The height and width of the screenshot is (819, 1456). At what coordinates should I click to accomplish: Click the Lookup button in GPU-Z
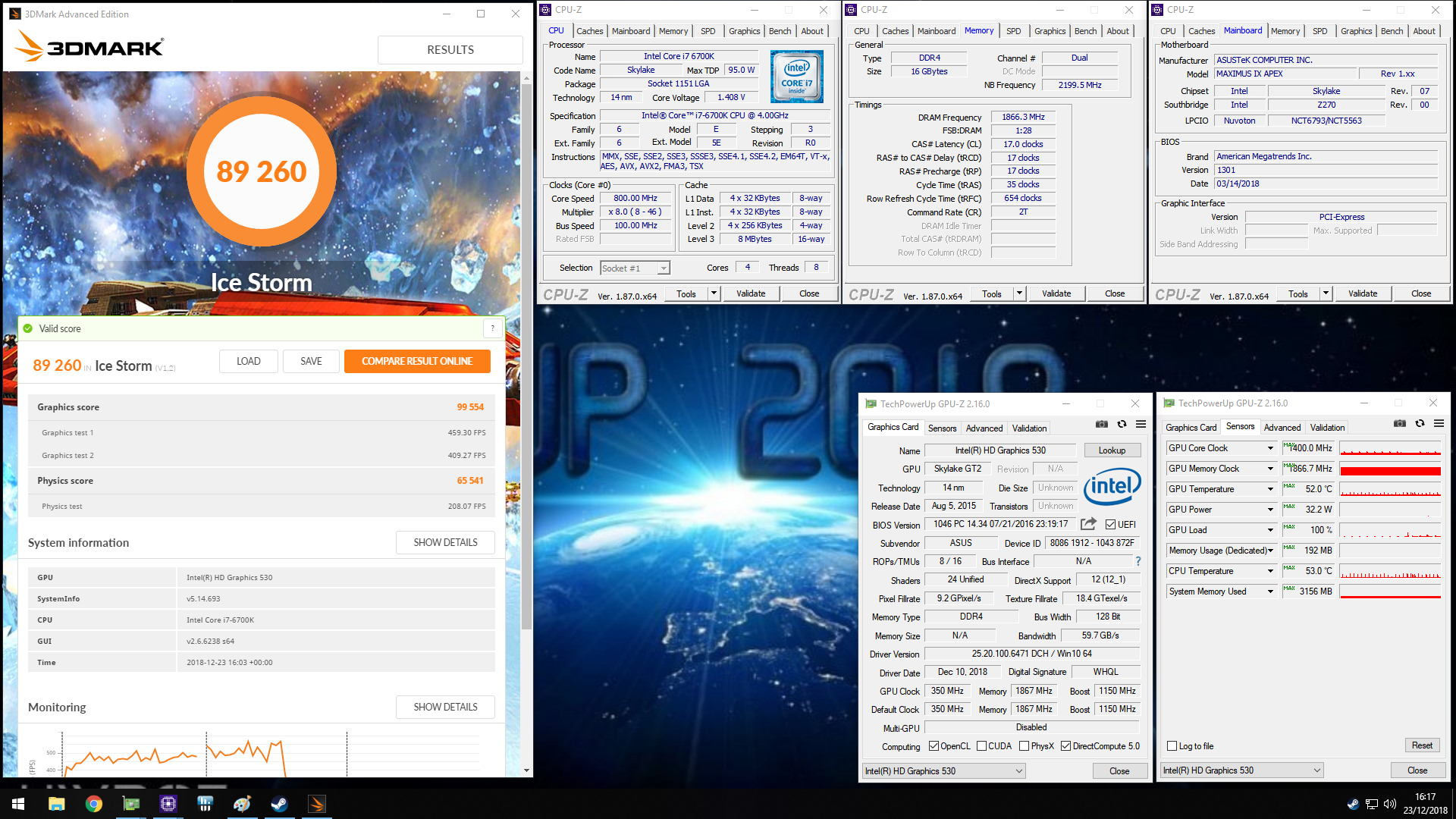(x=1112, y=450)
